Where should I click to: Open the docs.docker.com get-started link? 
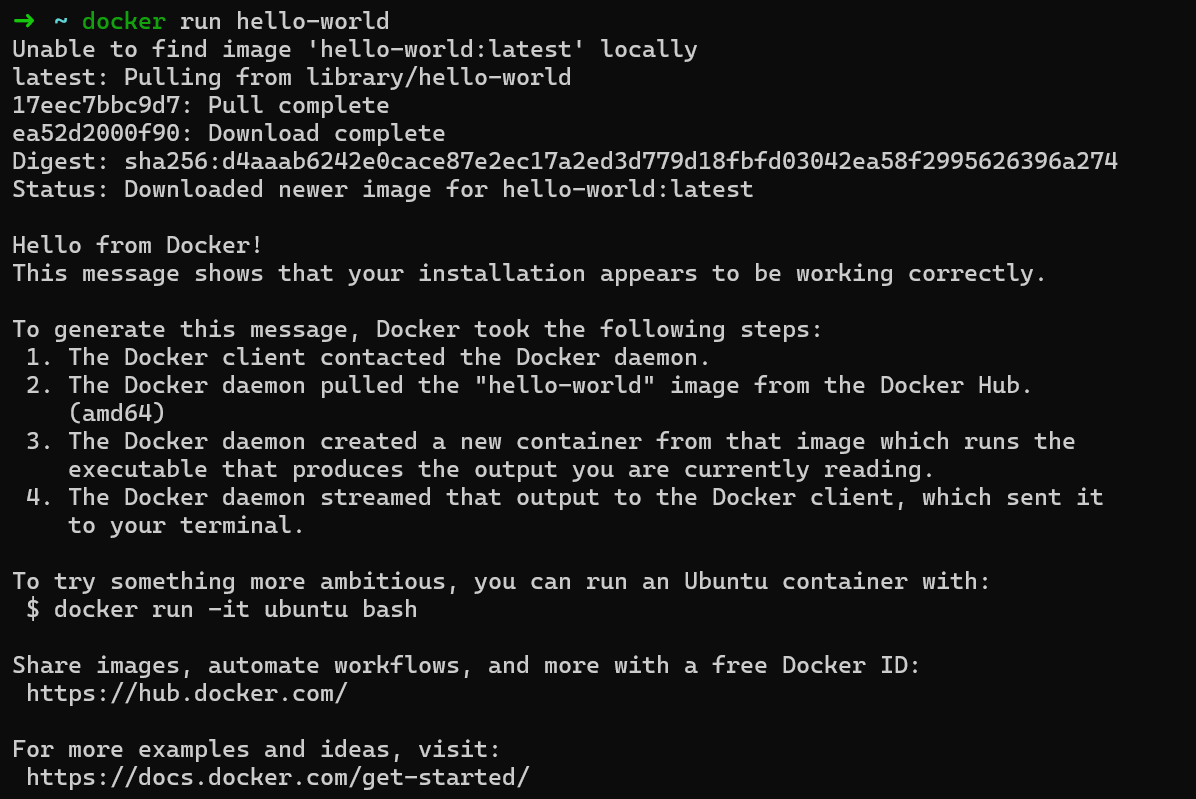[277, 777]
